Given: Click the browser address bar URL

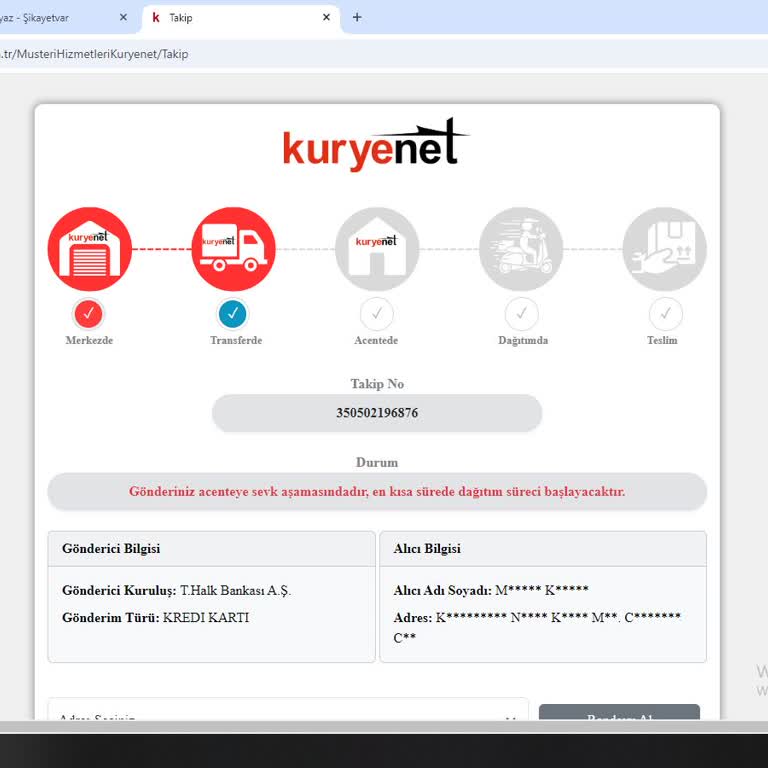Looking at the screenshot, I should coord(94,54).
